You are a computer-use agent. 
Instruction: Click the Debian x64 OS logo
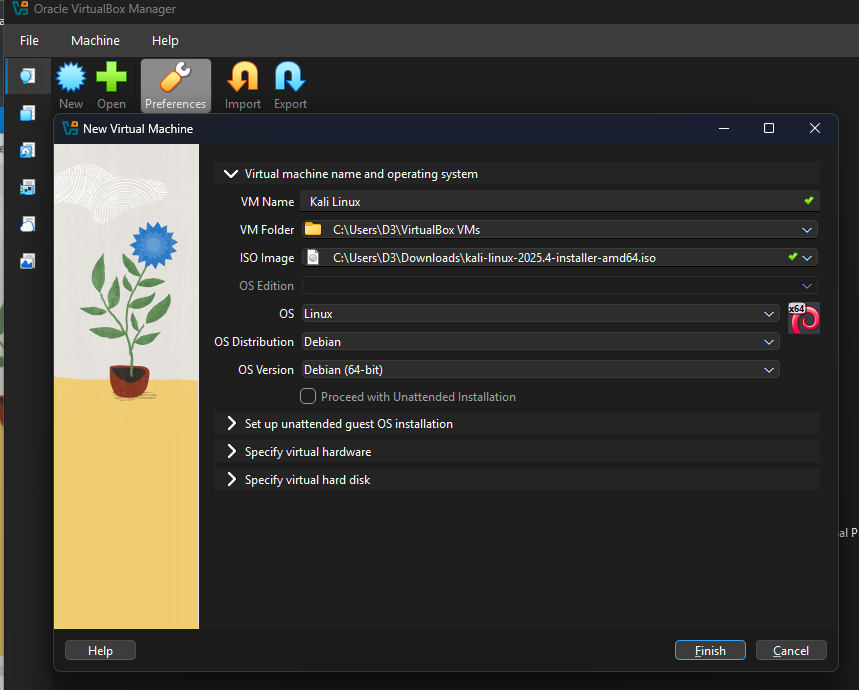tap(804, 318)
